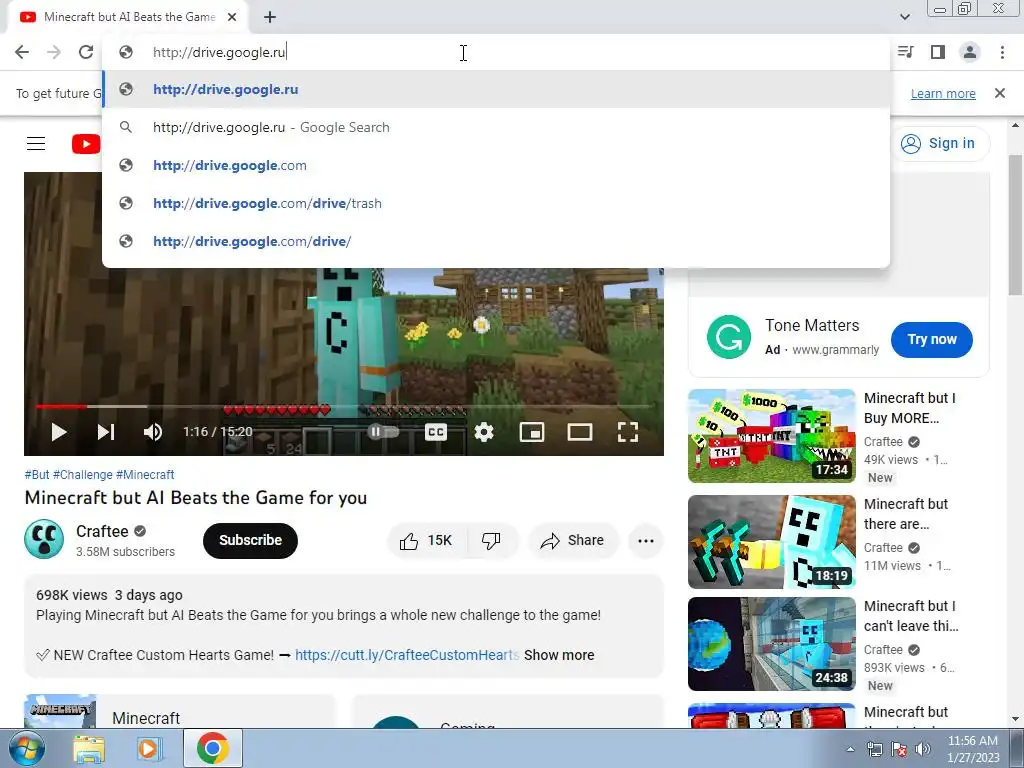
Task: Open the Action Center flag icon
Action: coord(899,749)
